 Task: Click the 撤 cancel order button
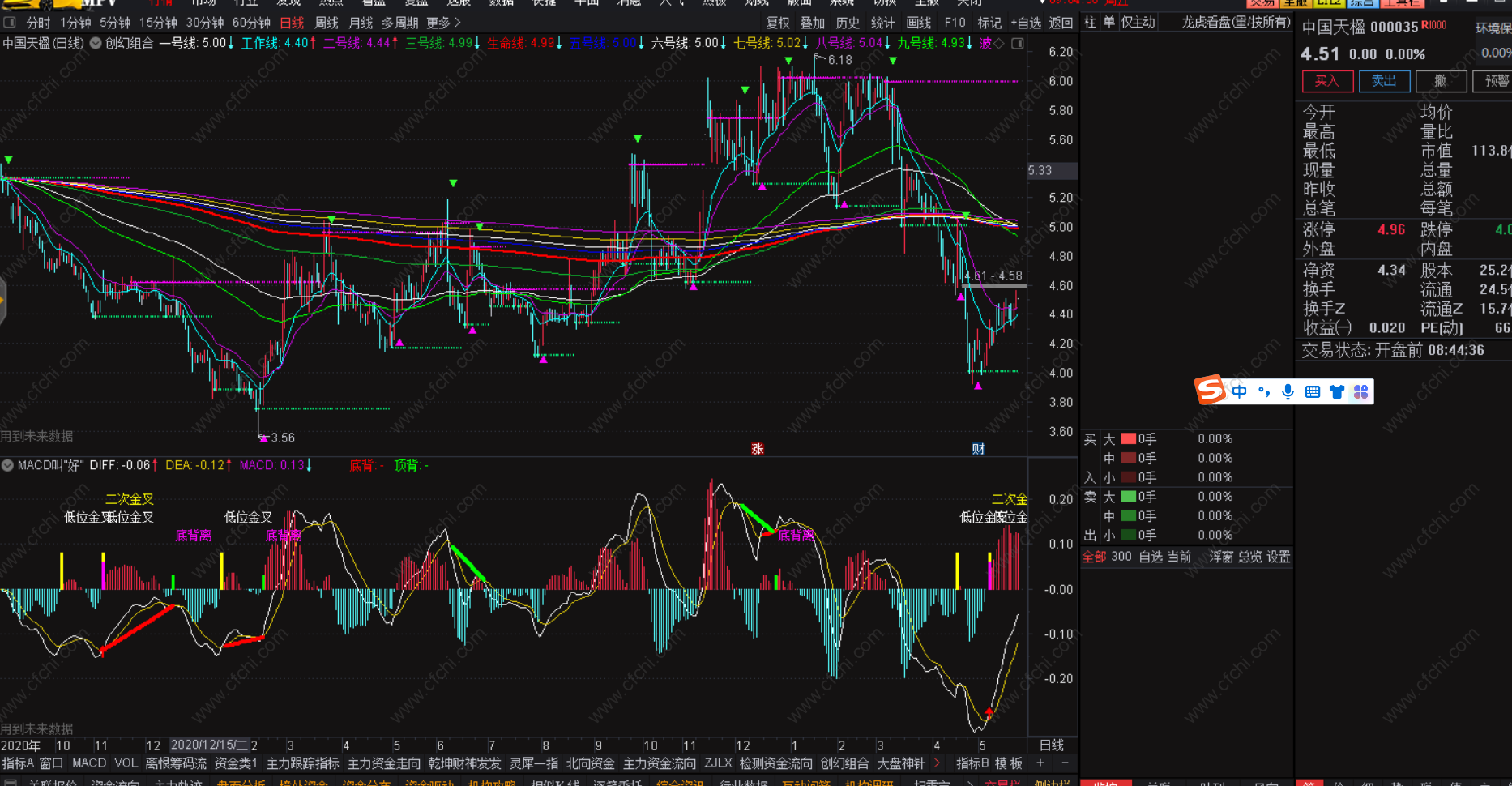click(x=1441, y=81)
